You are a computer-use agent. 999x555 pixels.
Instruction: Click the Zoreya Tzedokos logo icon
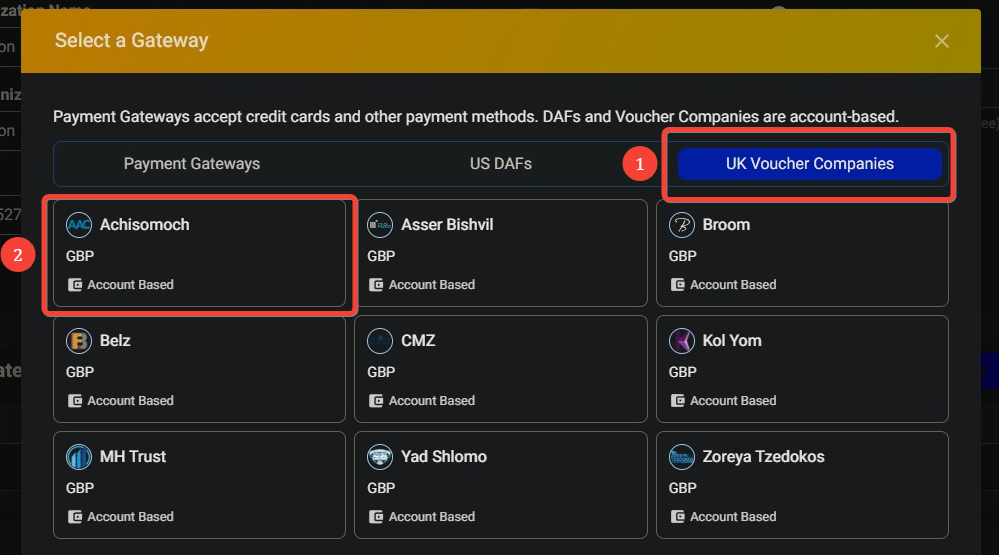tap(682, 457)
